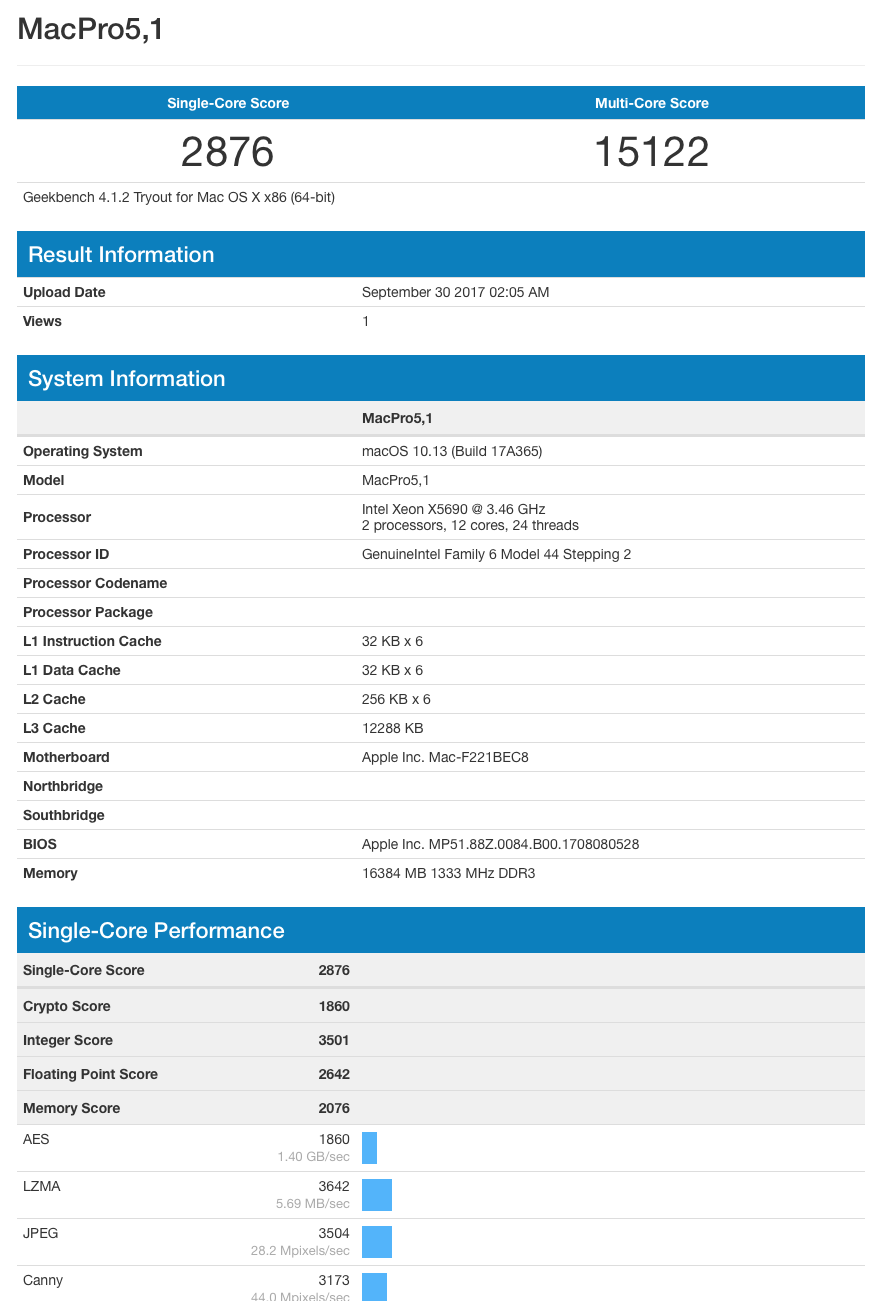Click the Motherboard label

pos(66,757)
